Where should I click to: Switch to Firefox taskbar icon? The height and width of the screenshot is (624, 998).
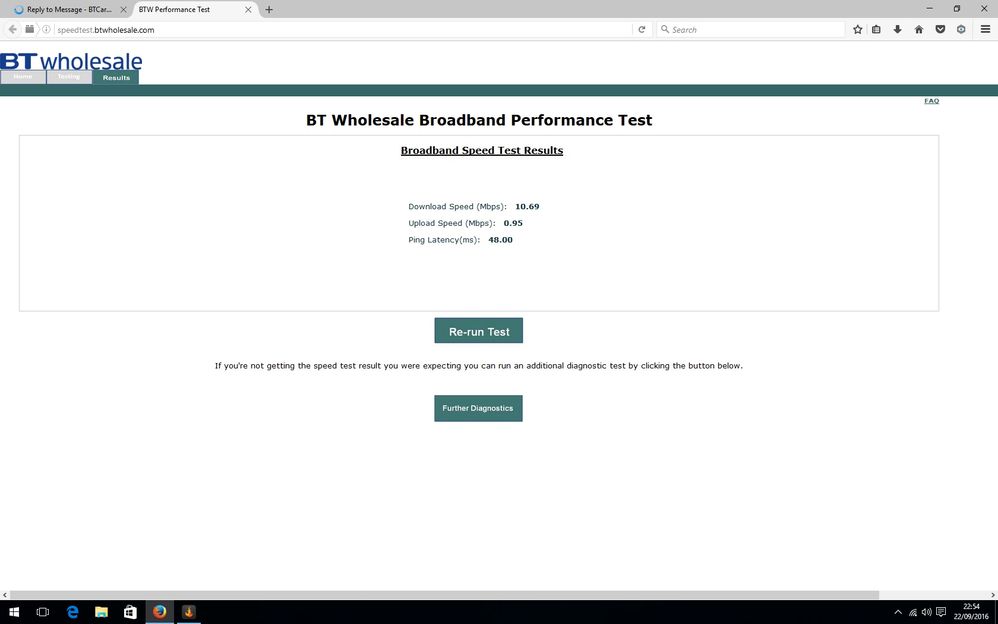[x=160, y=612]
